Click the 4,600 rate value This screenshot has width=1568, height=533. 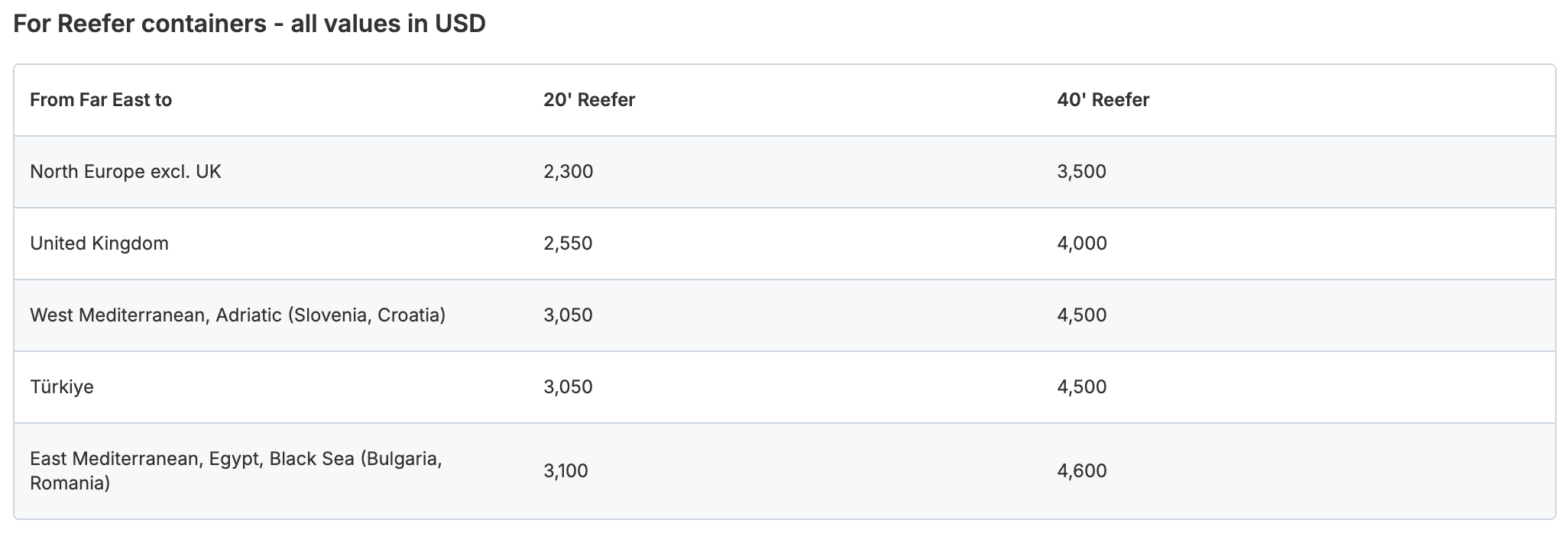(1082, 471)
